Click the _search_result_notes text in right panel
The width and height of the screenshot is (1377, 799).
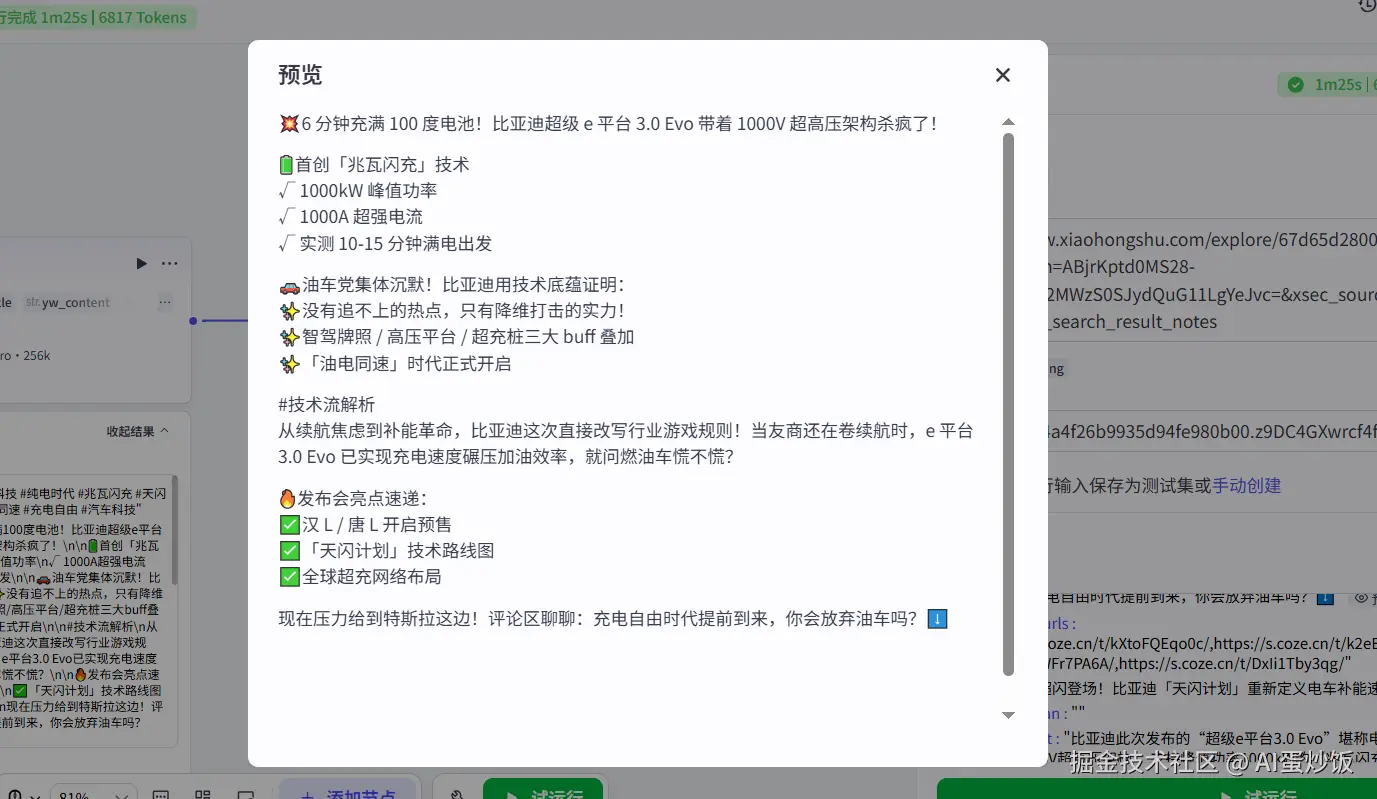1133,322
